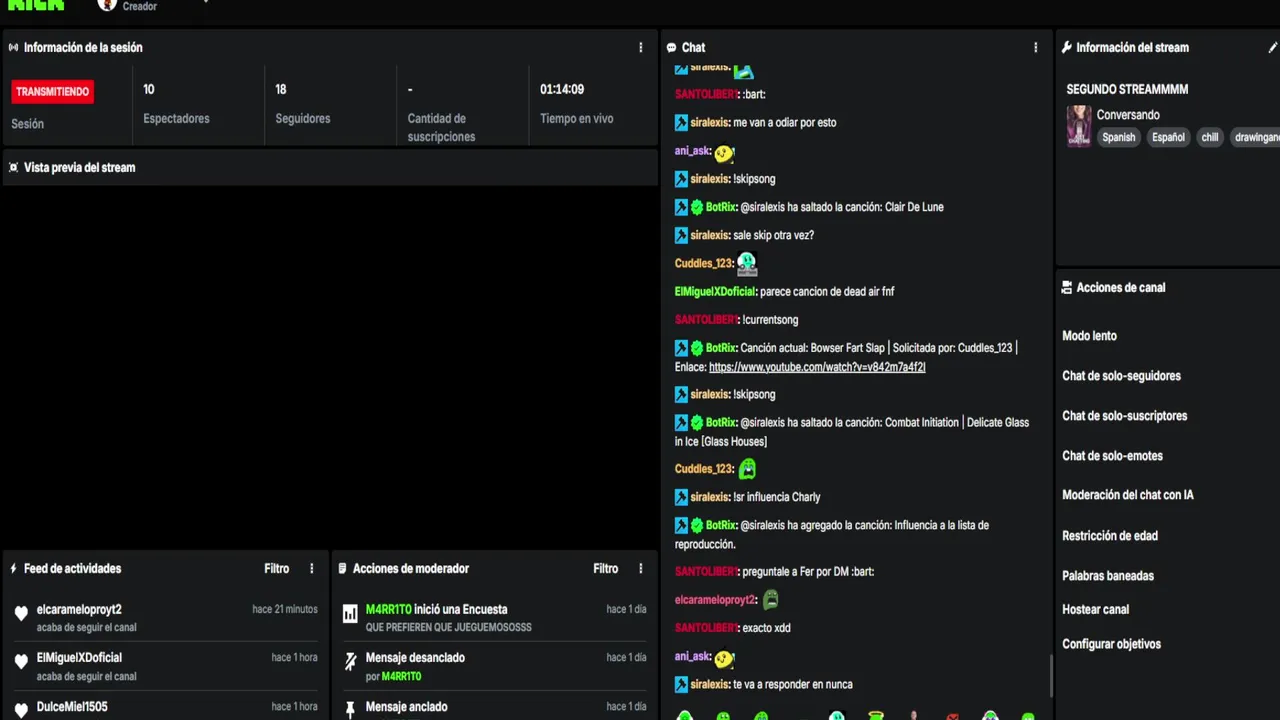Viewport: 1280px width, 720px height.
Task: Click the pencil icon to edit stream info
Action: click(1273, 47)
